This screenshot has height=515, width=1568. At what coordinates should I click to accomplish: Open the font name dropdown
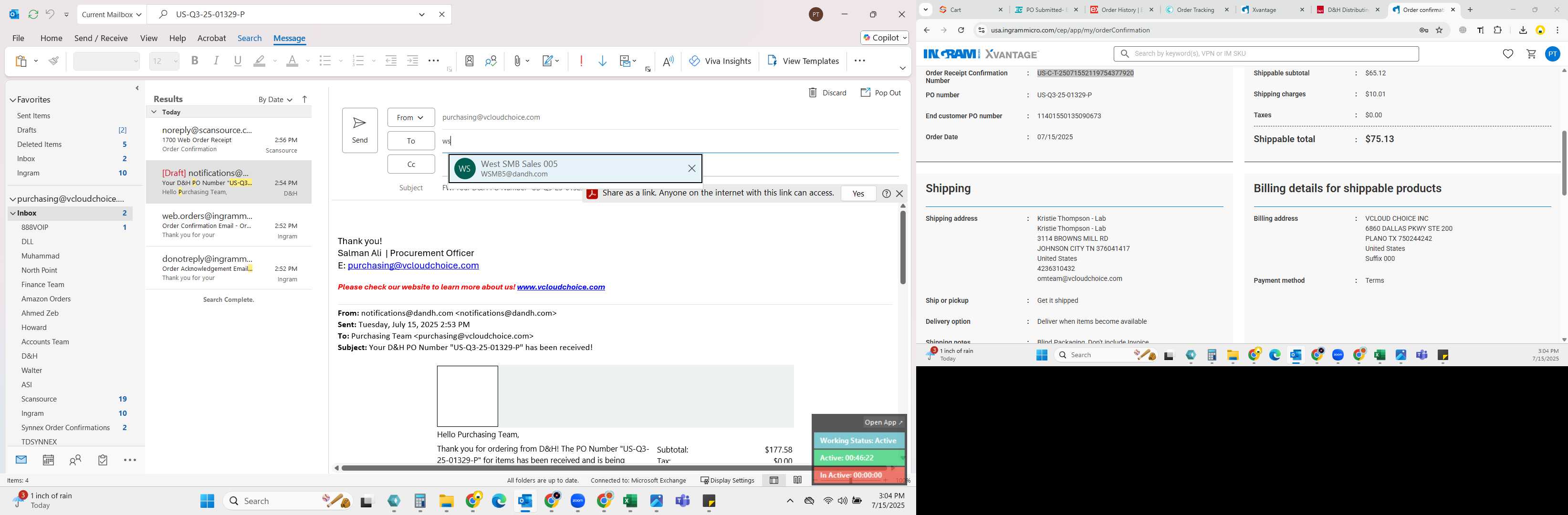point(136,61)
